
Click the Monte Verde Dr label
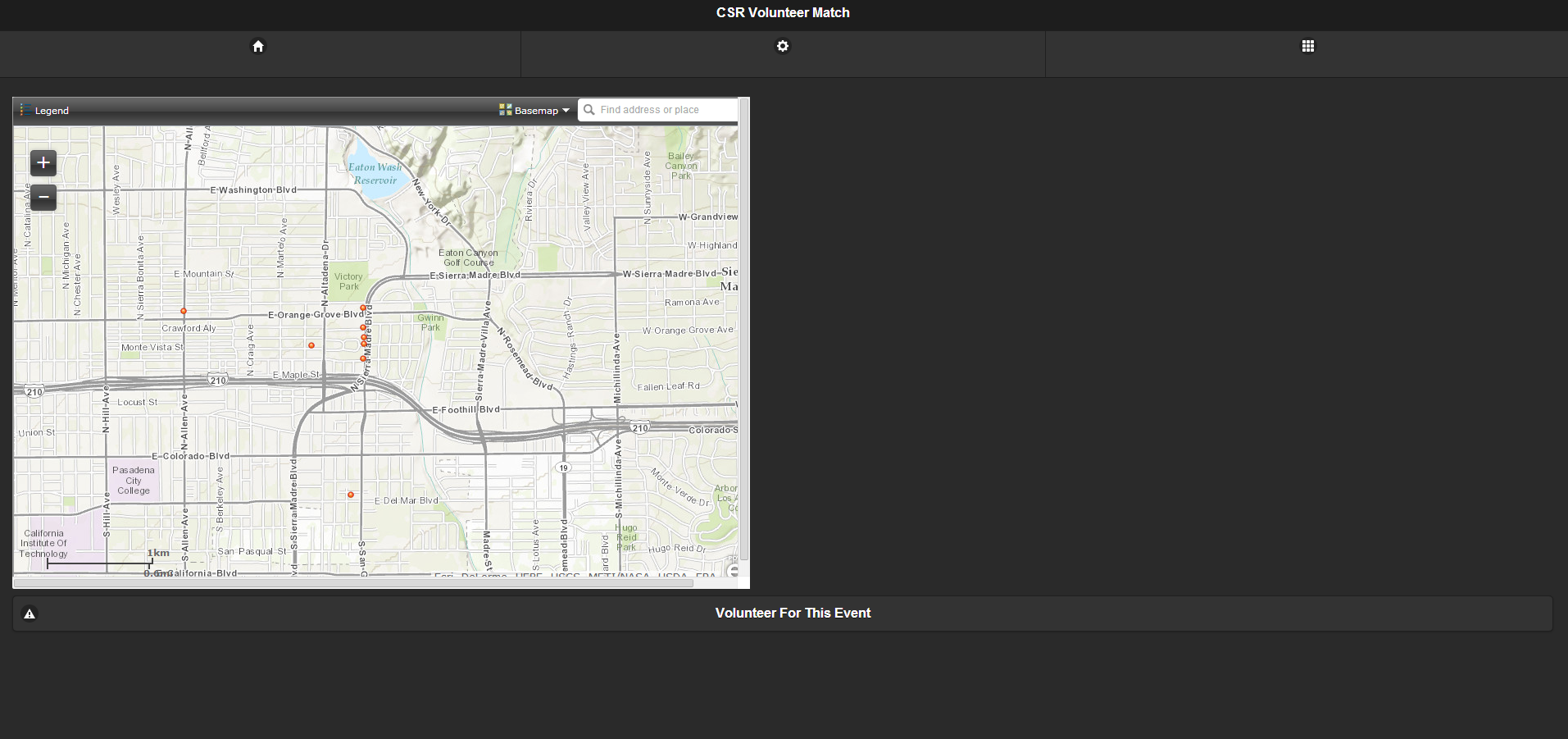680,487
